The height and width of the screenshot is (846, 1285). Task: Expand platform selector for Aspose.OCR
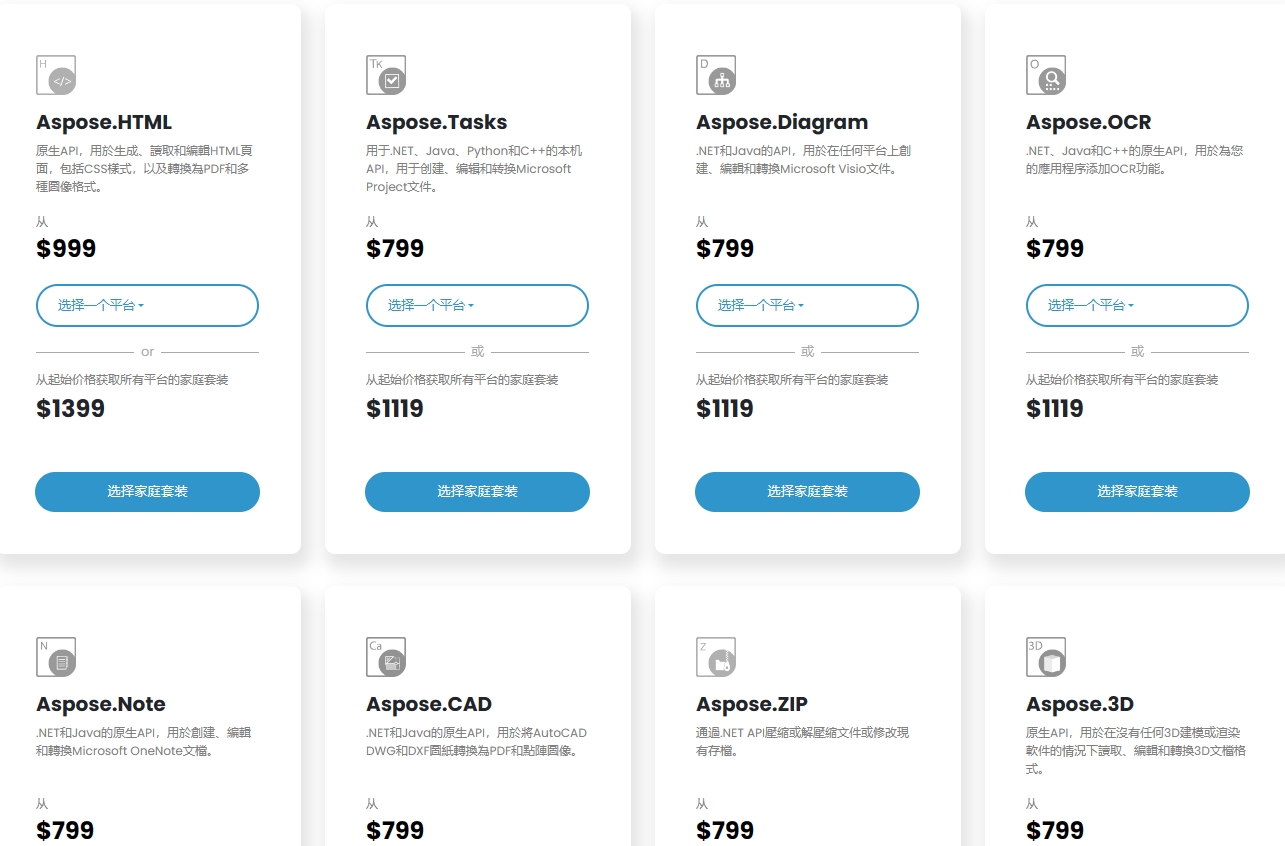click(1137, 305)
